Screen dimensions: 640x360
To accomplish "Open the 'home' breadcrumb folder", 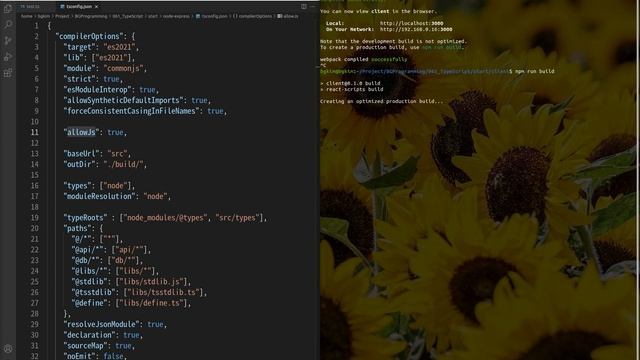I will [27, 16].
